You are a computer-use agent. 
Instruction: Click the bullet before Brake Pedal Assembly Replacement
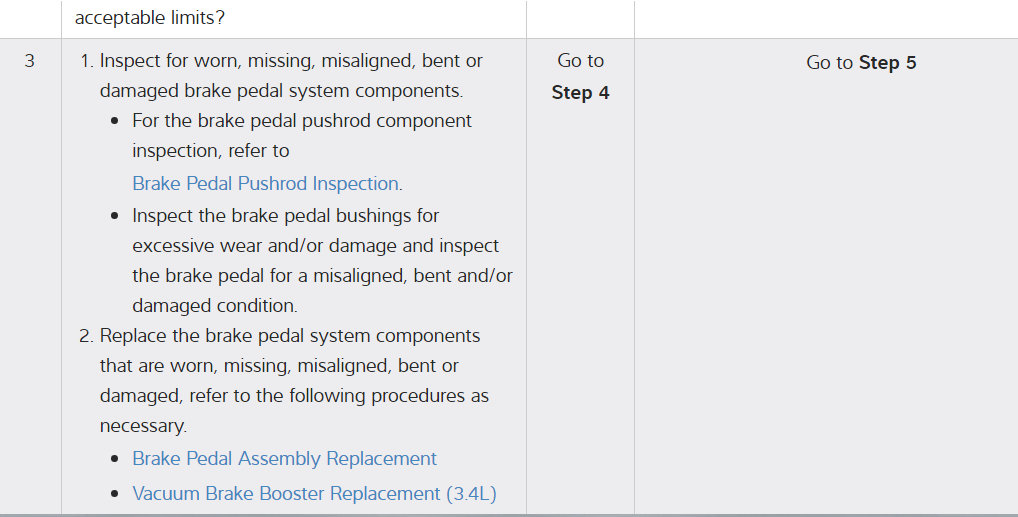coord(117,460)
